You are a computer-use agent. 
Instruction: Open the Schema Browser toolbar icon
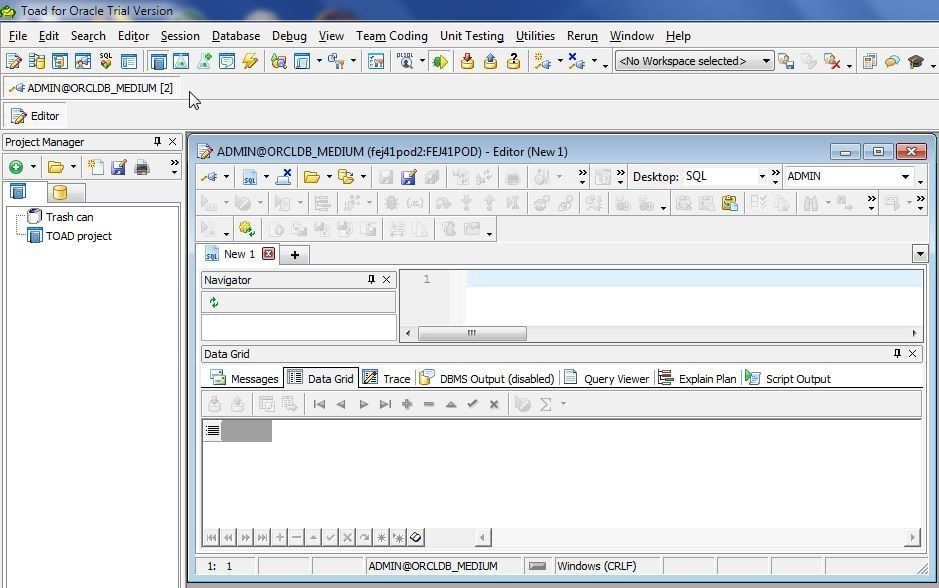37,61
